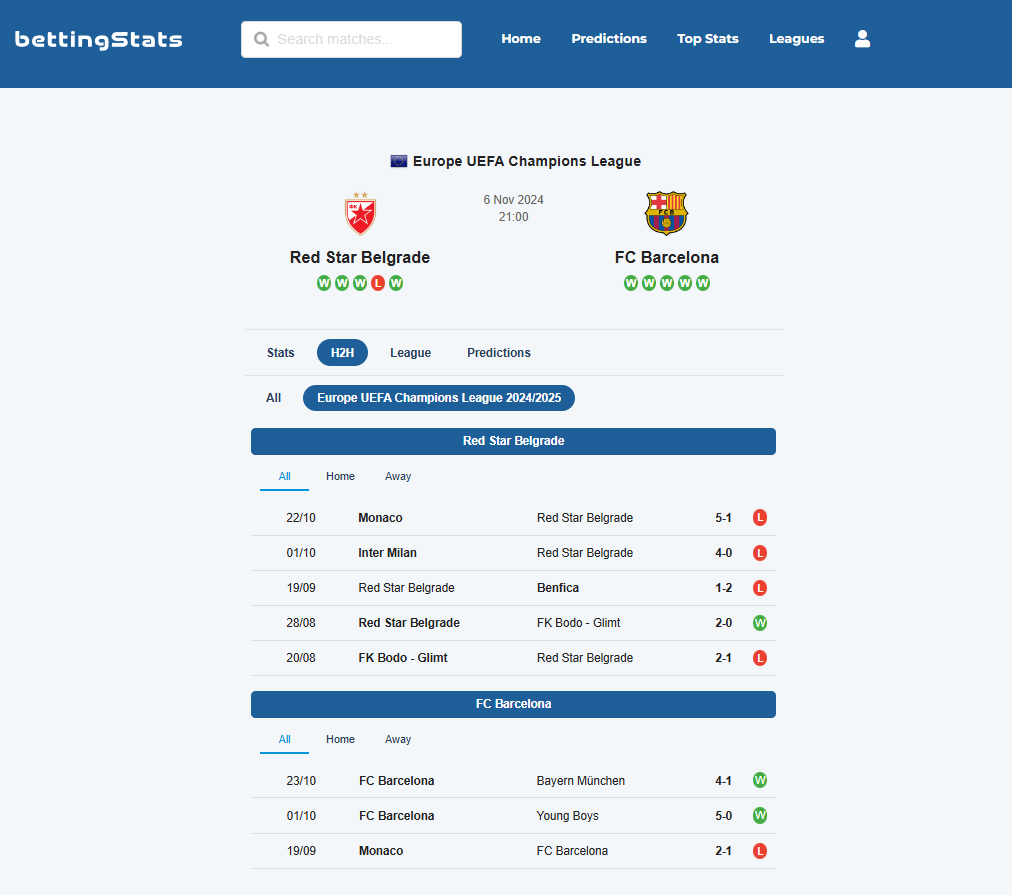Switch to the Stats tab
Screen dimensions: 1012x895
(x=281, y=353)
